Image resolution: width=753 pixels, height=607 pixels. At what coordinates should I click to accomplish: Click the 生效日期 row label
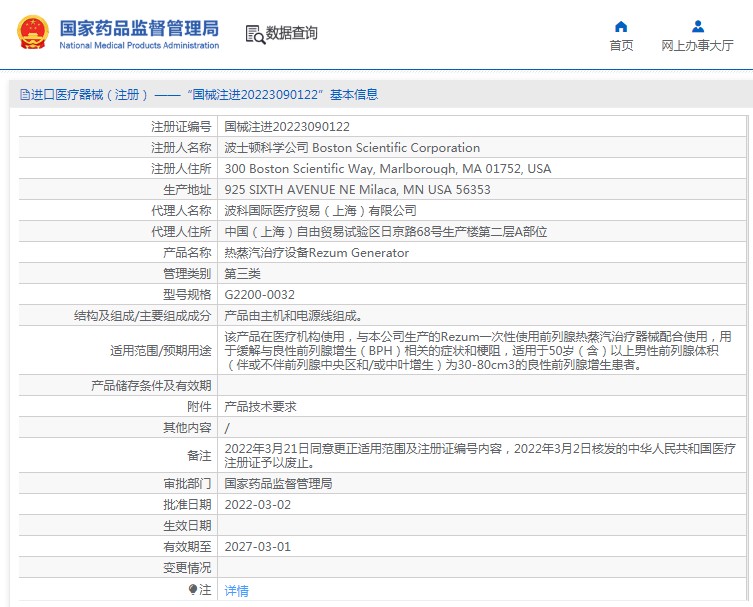187,526
